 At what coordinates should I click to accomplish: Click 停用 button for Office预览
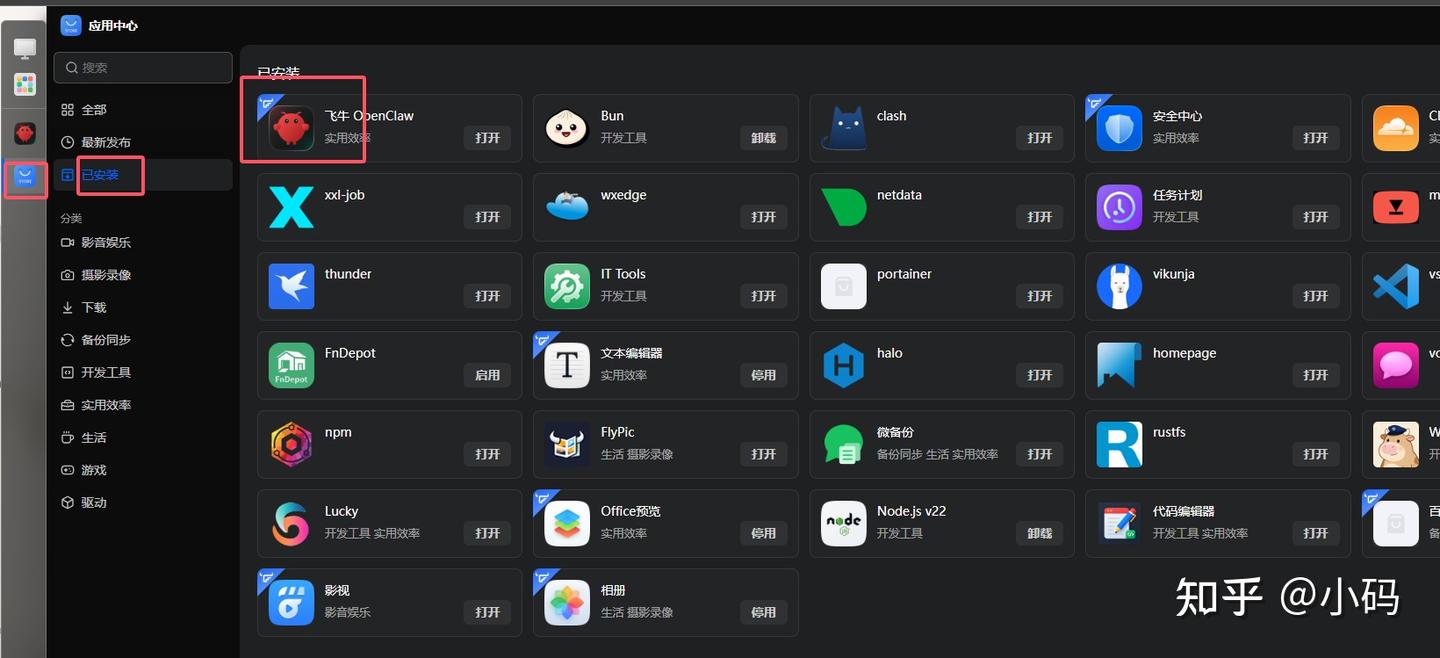pos(764,533)
